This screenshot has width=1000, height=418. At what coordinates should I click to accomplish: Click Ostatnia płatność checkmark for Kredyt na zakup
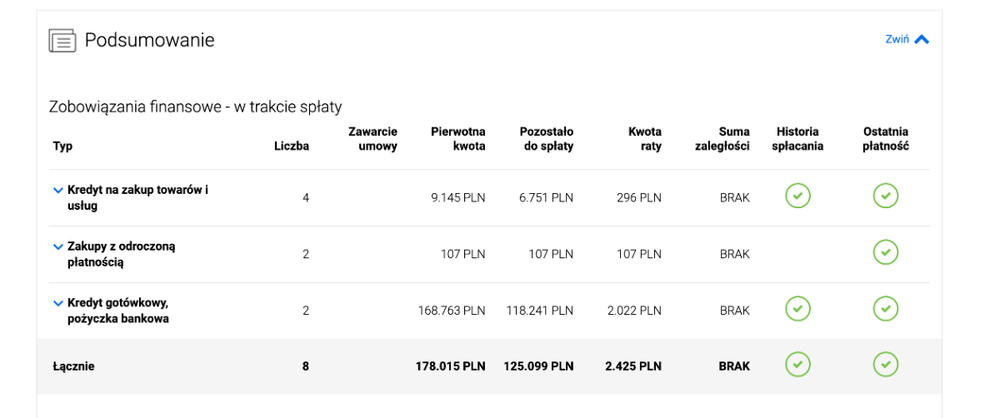click(x=885, y=196)
